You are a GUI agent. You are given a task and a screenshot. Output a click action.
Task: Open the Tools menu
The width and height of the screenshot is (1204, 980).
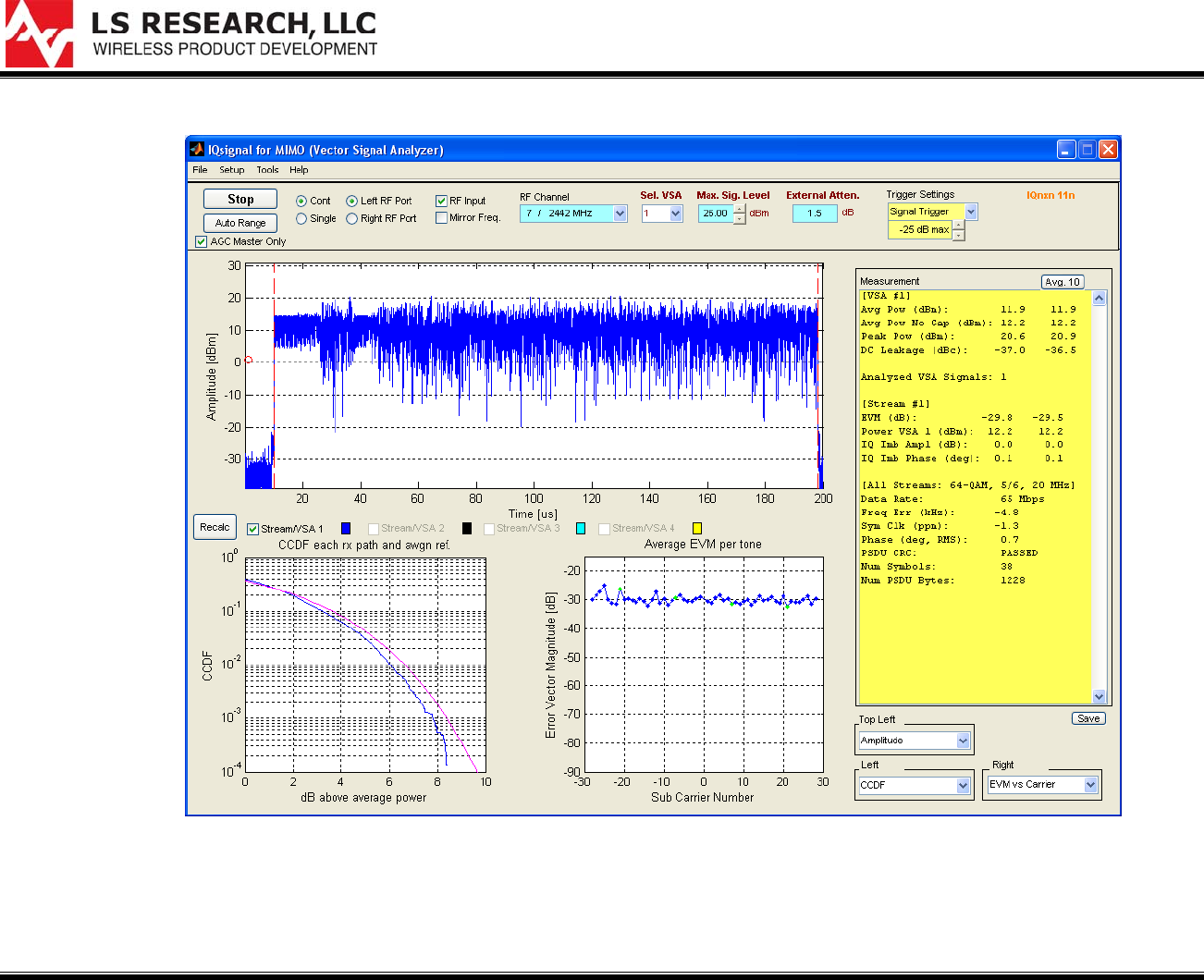267,170
